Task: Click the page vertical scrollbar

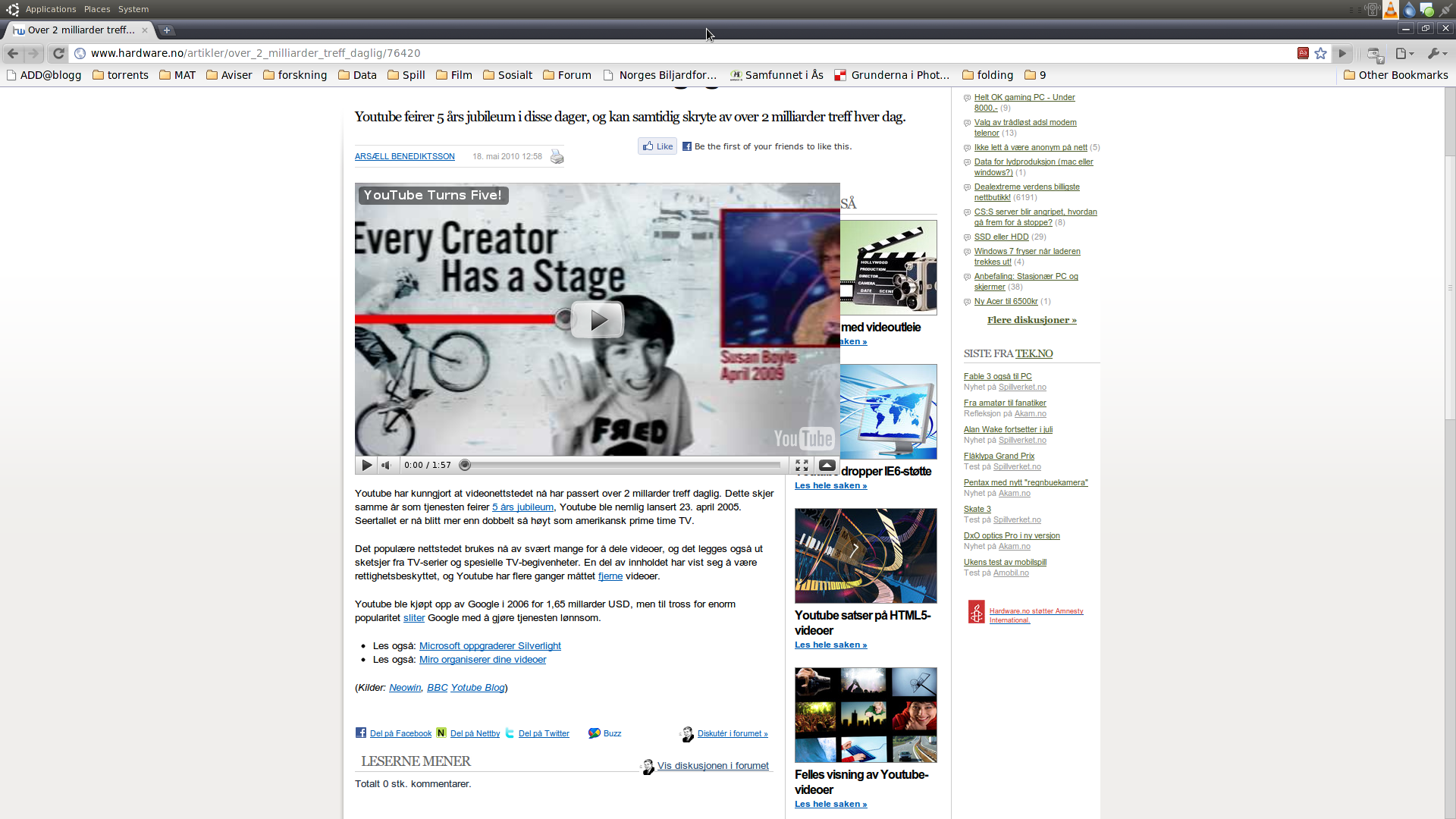Action: tap(1450, 288)
